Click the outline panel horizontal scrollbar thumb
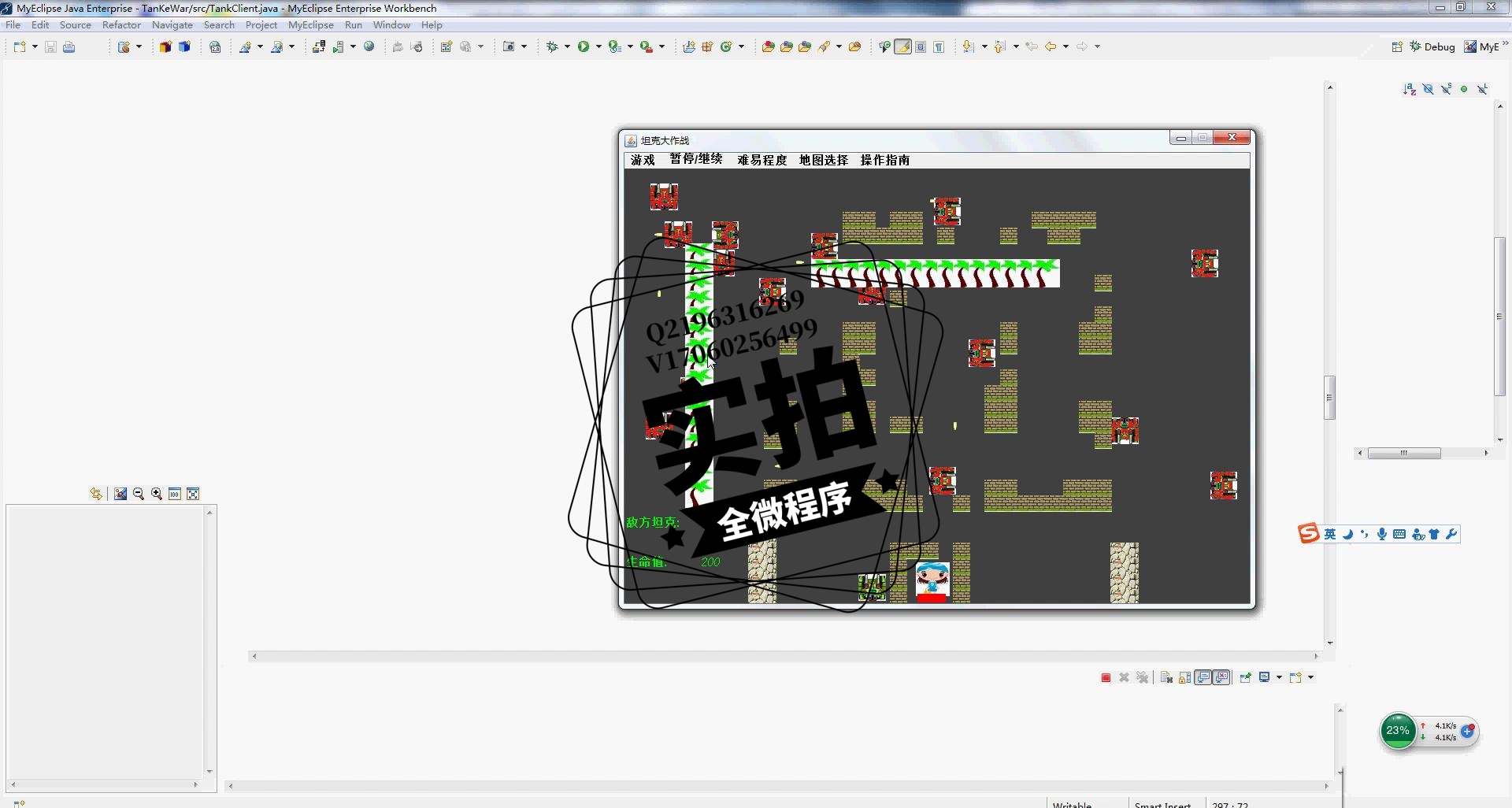Viewport: 1512px width, 808px height. click(1404, 453)
